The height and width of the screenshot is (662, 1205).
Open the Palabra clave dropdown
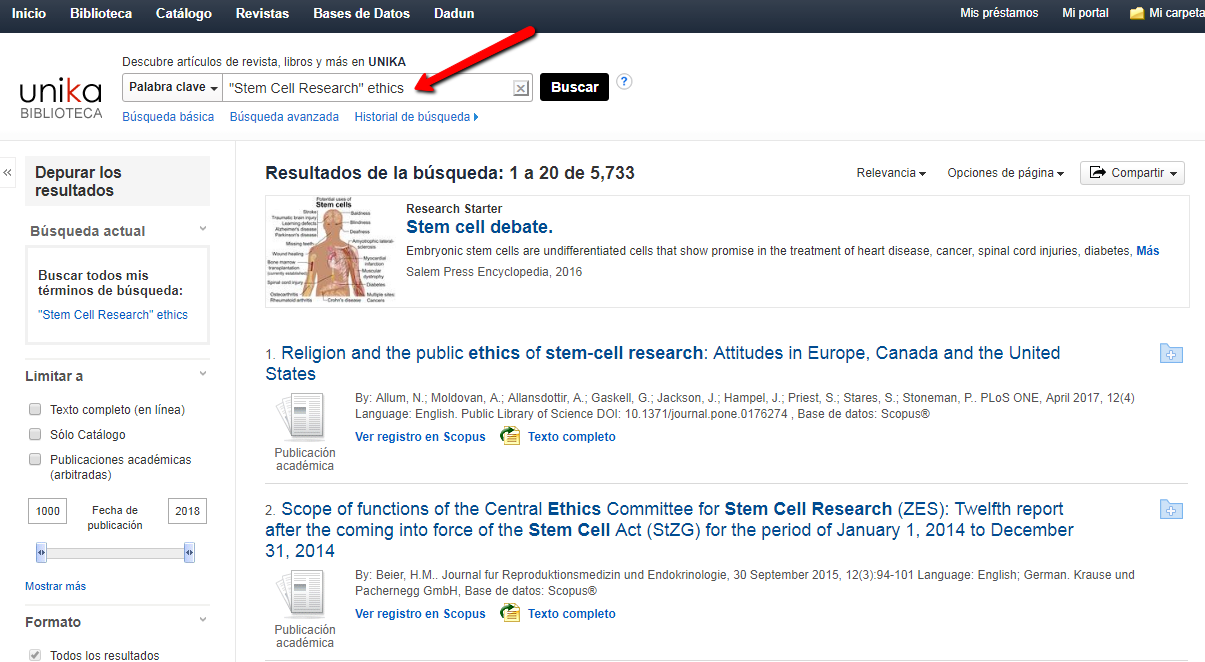click(x=172, y=88)
